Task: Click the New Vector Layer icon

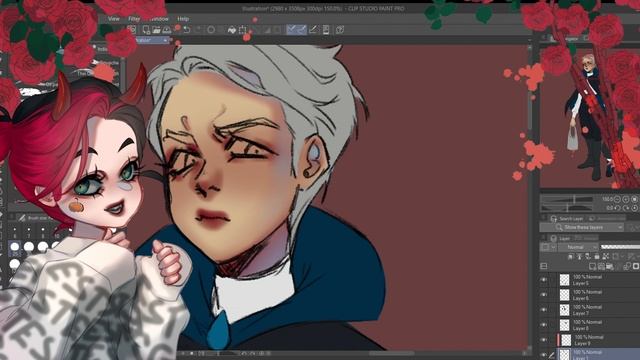Action: click(601, 267)
